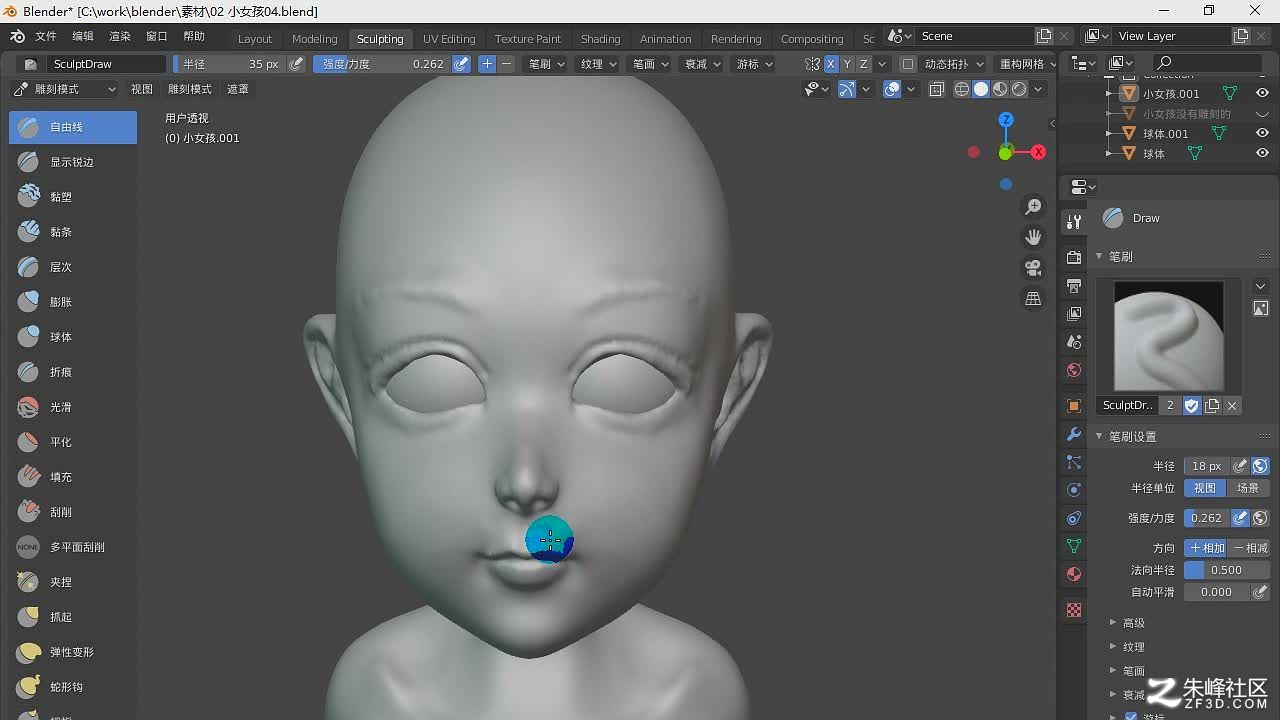Click the zoom view magnifier icon
1280x720 pixels.
tap(1033, 207)
